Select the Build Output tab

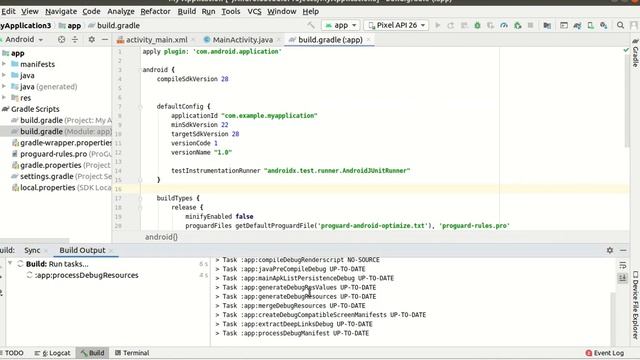tap(82, 250)
